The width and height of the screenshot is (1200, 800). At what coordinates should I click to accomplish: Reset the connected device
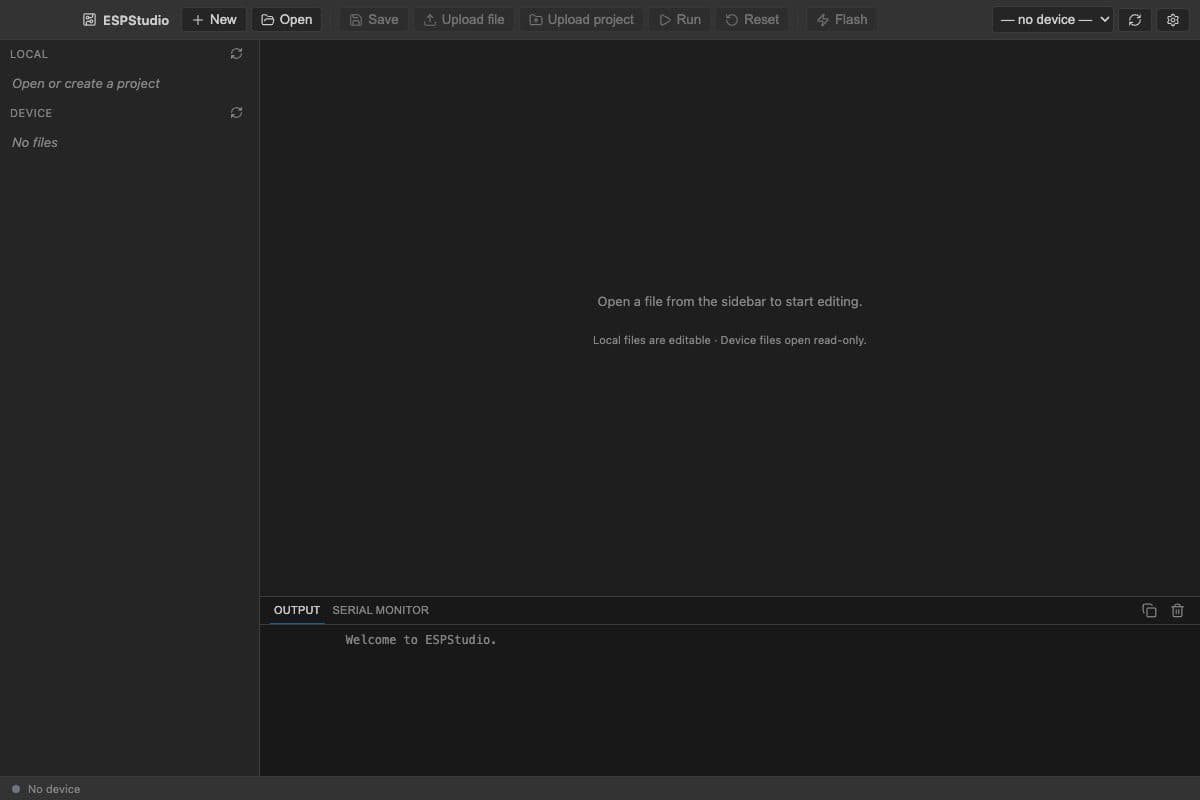(x=752, y=20)
